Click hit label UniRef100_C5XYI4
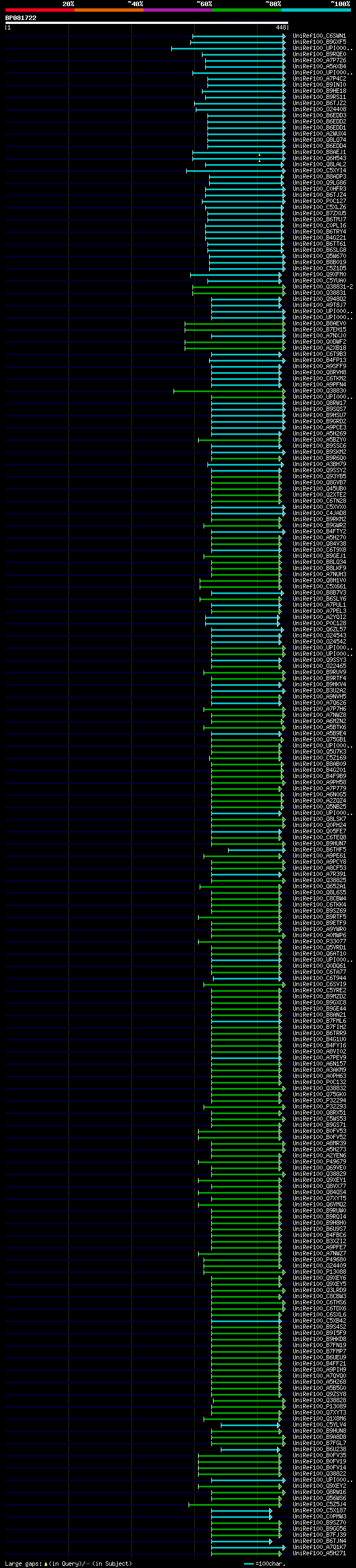This screenshot has width=356, height=1568. tap(319, 170)
